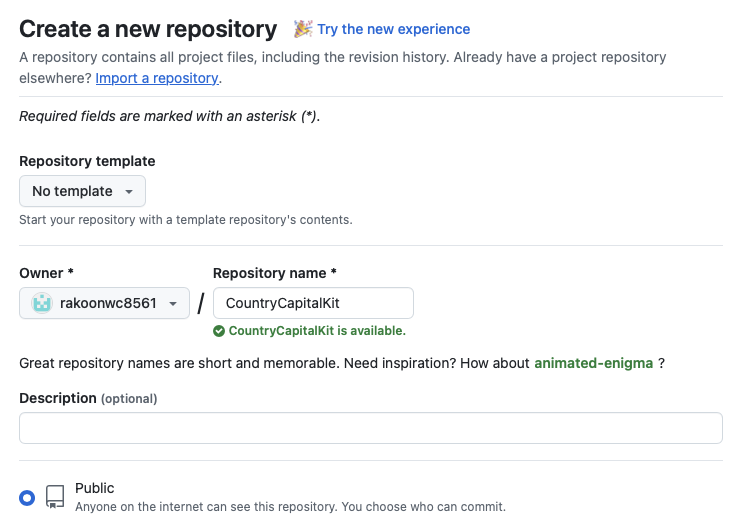Click the 'Anyone on the internet' description text
The image size is (740, 527).
coord(290,507)
